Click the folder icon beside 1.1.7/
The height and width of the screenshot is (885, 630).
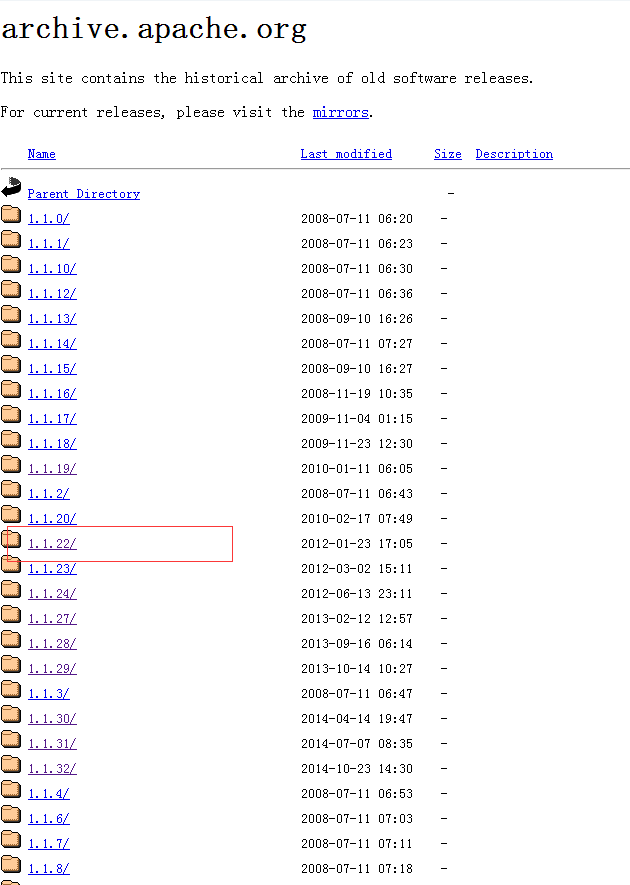11,839
